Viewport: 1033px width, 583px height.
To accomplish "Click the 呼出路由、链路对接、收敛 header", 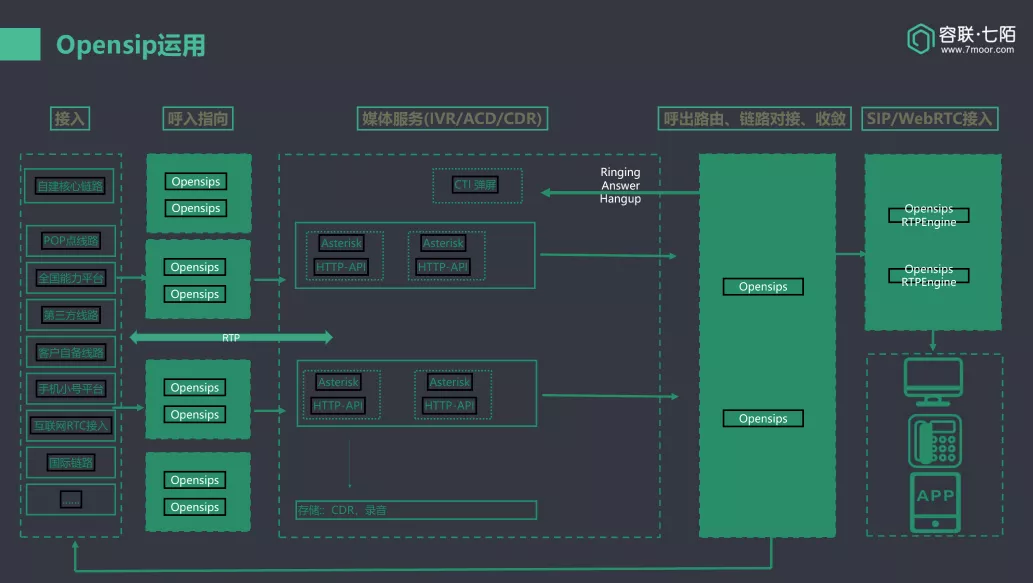I will (x=755, y=119).
